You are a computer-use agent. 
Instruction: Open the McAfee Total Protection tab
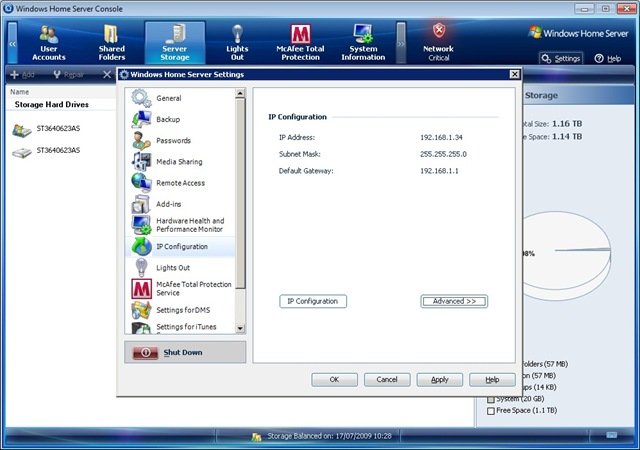click(300, 43)
